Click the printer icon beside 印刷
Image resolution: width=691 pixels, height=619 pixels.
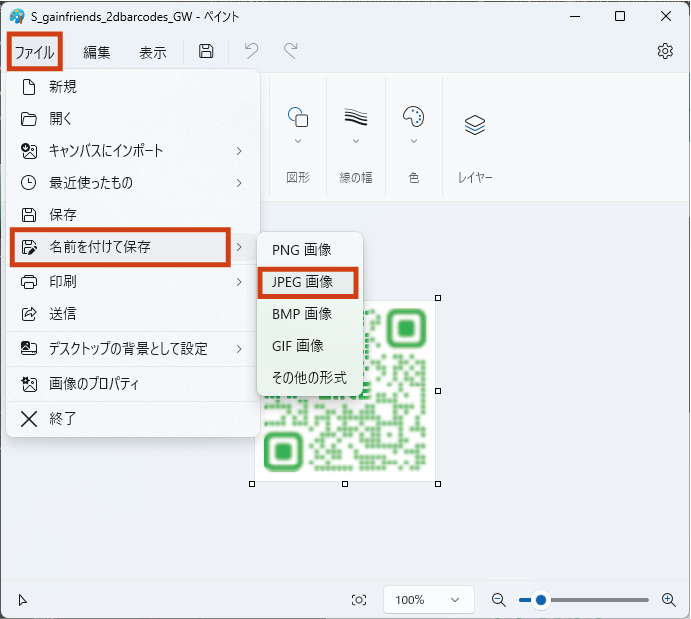point(29,282)
